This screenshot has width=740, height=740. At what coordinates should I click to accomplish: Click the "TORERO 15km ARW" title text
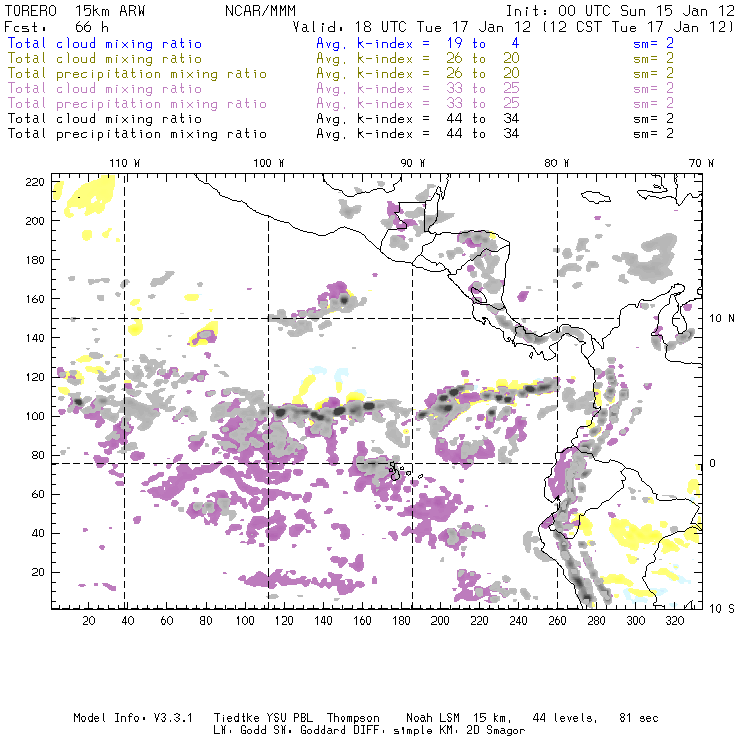coord(75,11)
